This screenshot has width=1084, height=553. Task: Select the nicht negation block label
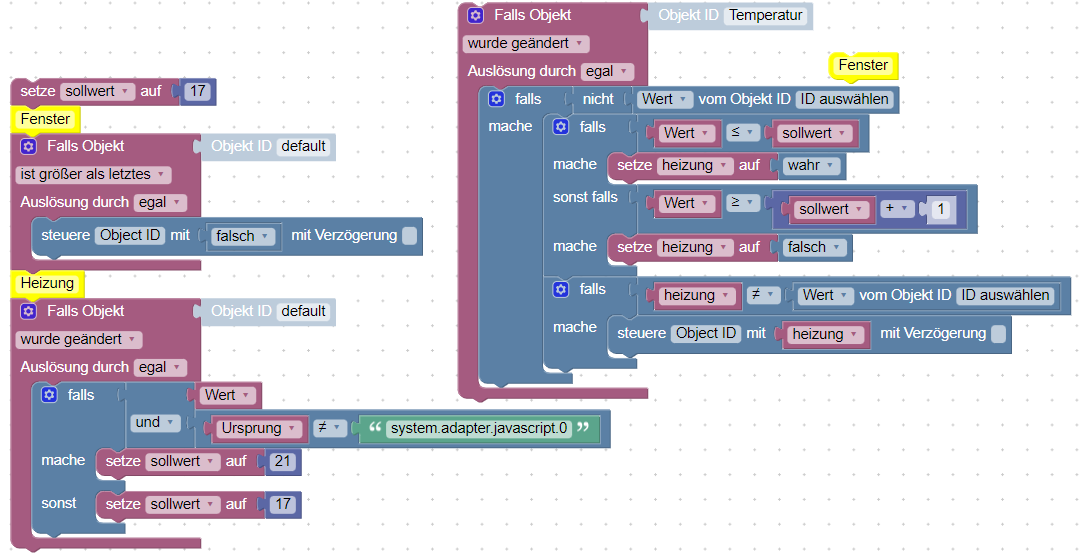tap(598, 99)
